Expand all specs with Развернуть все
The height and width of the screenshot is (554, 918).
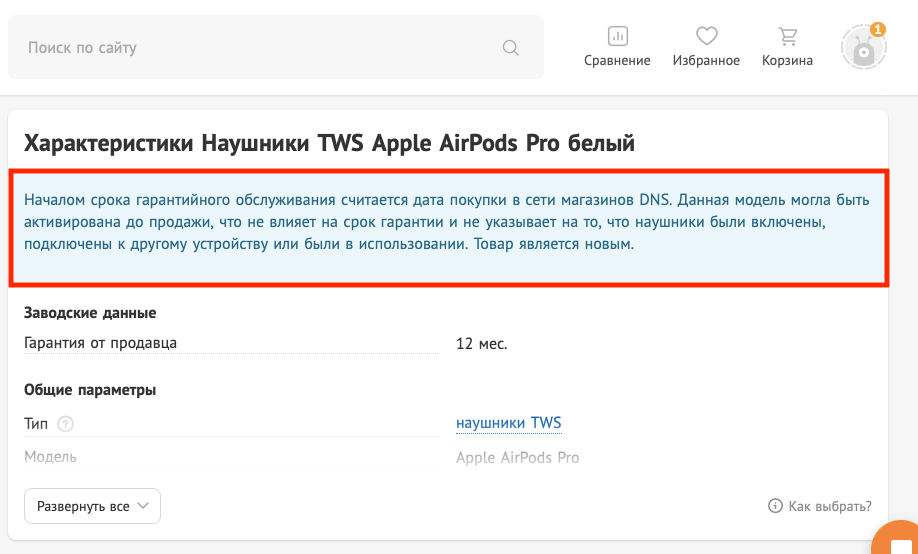click(93, 506)
